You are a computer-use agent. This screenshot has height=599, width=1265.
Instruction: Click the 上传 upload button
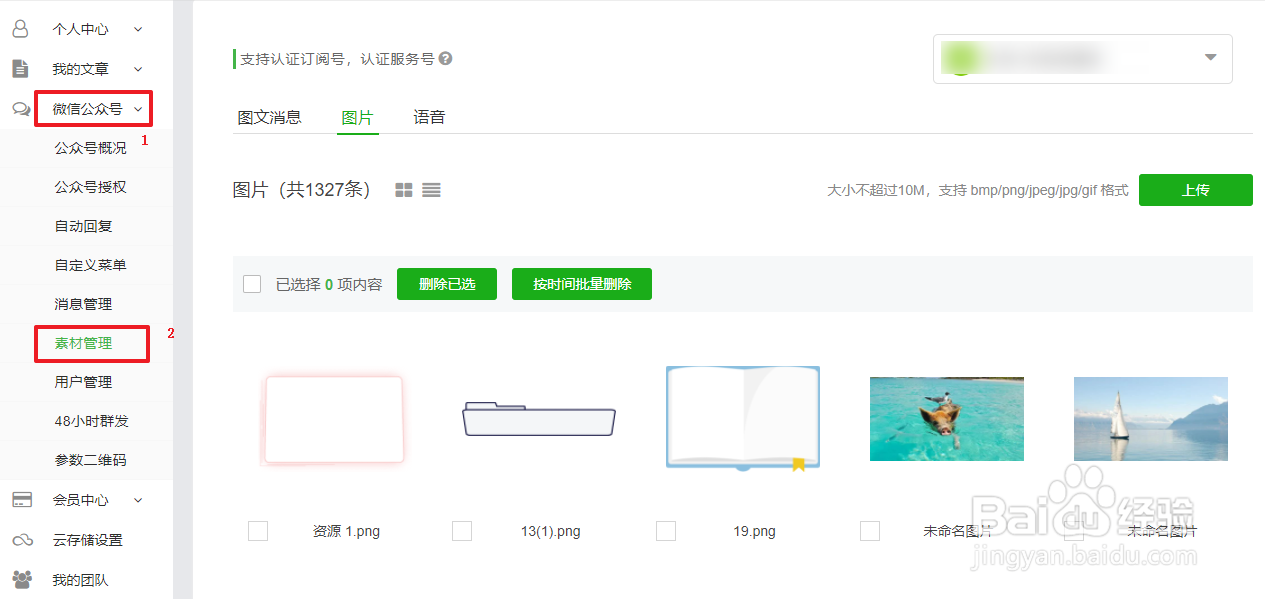tap(1196, 189)
